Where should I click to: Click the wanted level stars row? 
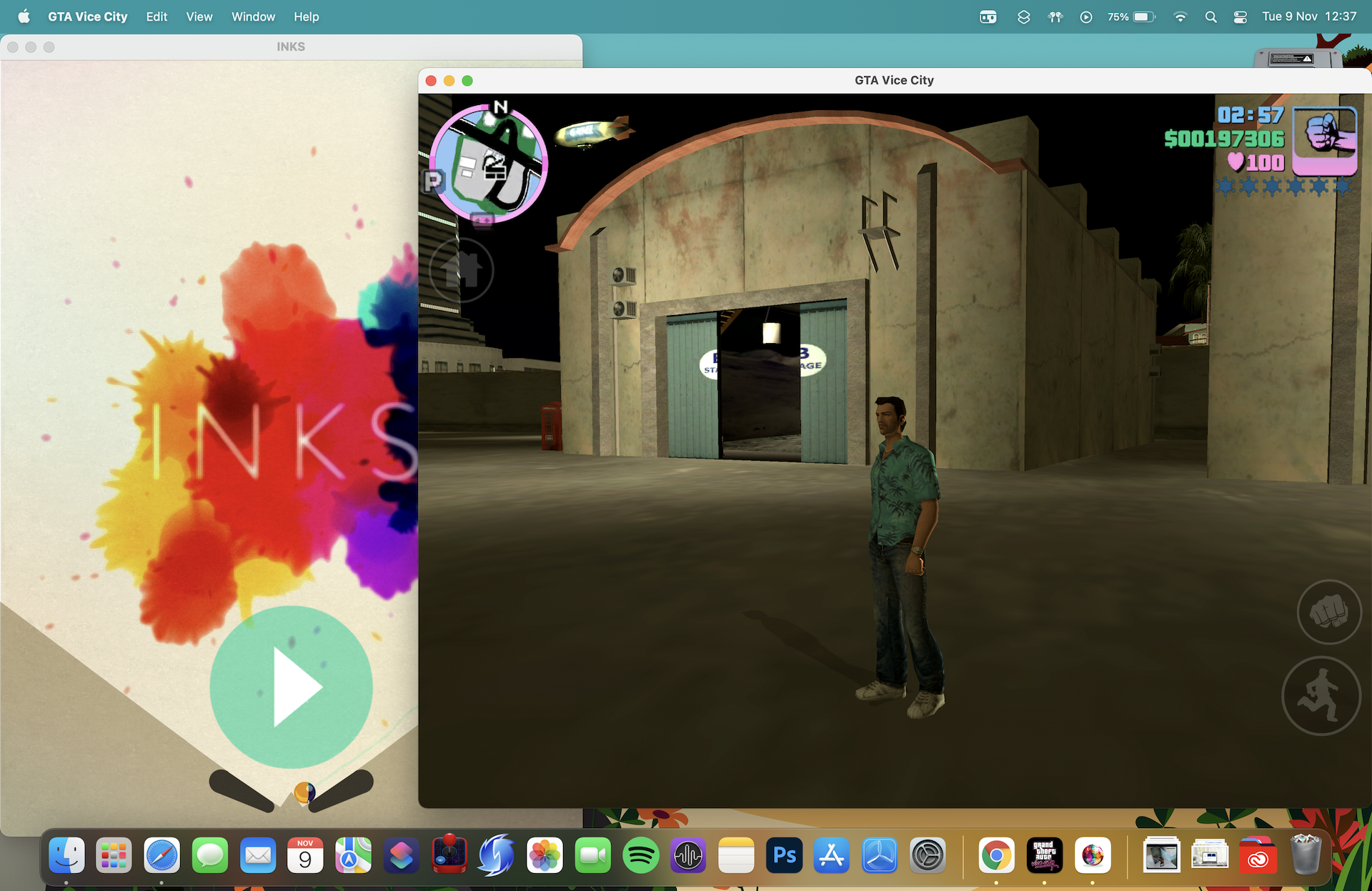point(1284,186)
